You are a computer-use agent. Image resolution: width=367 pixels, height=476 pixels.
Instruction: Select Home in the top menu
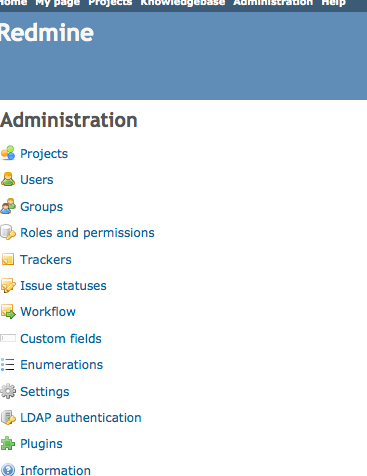tap(13, 3)
